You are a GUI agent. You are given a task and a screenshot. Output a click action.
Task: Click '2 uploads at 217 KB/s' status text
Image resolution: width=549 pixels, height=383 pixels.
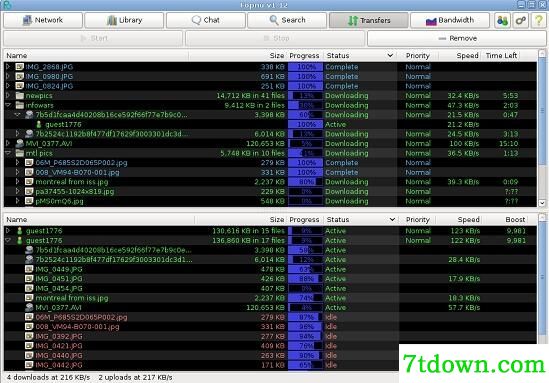coord(135,377)
